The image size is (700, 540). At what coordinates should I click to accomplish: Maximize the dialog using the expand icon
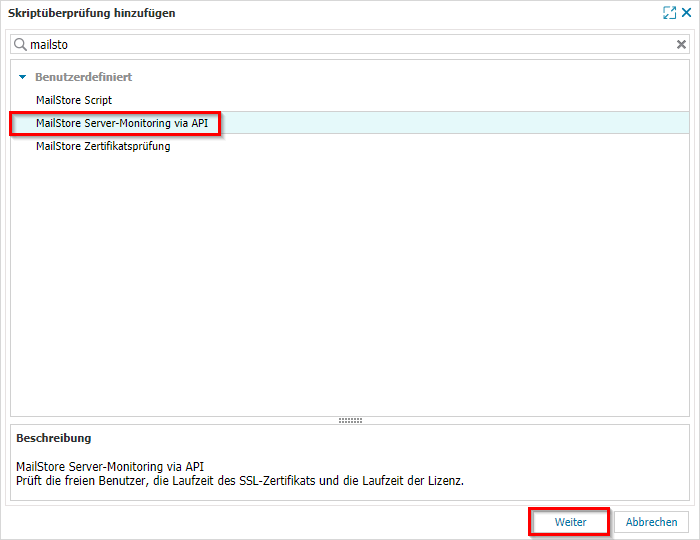point(669,13)
